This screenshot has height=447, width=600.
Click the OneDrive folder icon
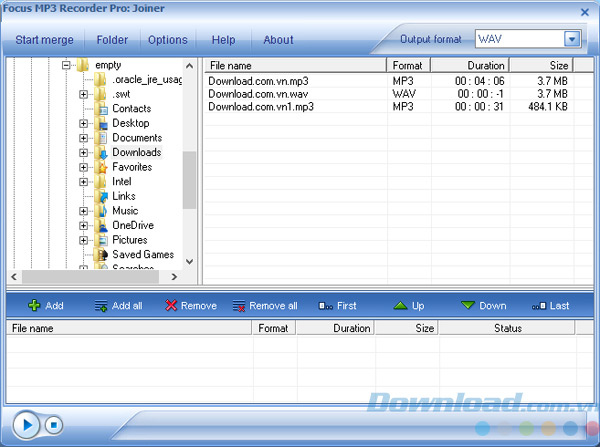coord(101,225)
